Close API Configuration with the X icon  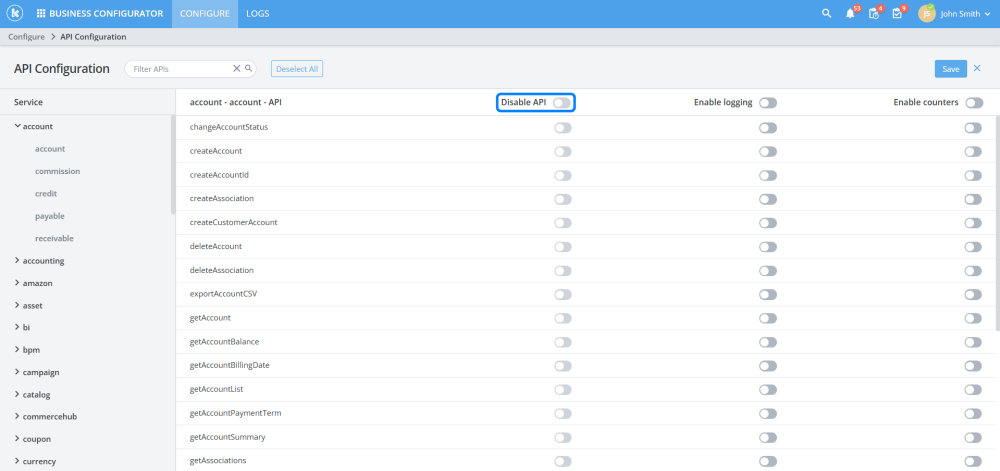coord(977,69)
